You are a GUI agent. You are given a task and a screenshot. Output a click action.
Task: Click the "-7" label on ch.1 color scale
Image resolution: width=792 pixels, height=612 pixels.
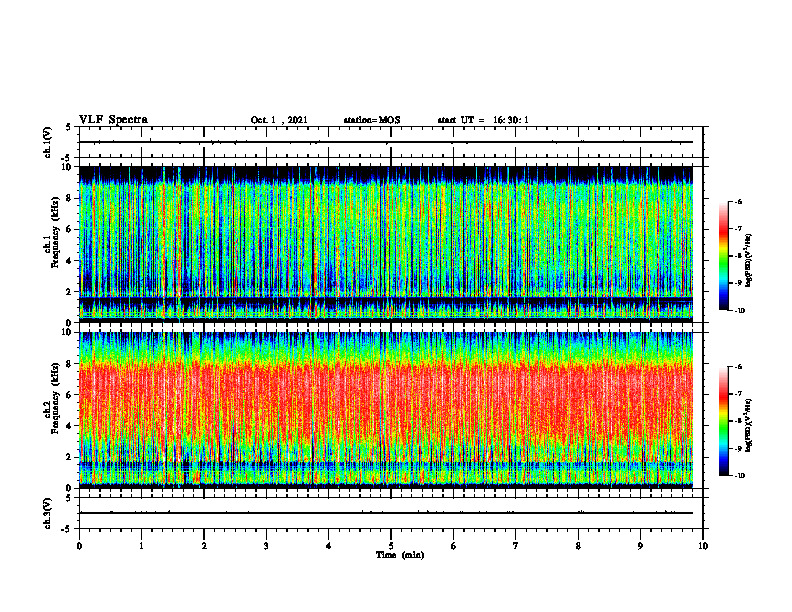(x=738, y=229)
